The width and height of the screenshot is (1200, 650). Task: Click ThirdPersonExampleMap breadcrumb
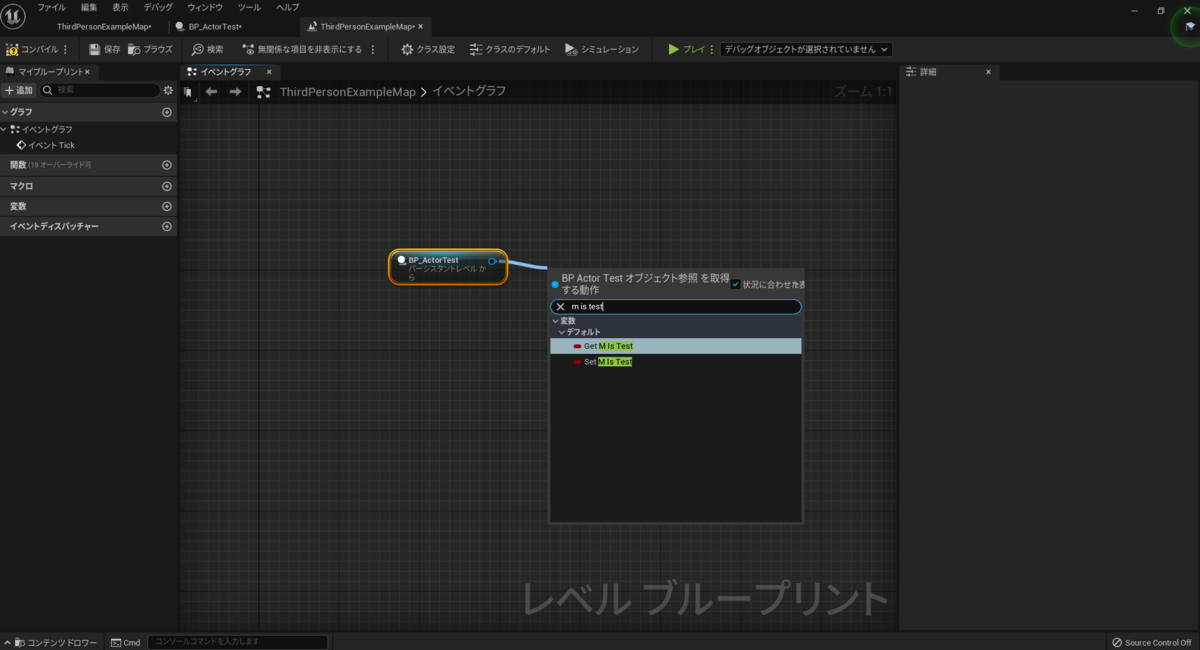[347, 92]
